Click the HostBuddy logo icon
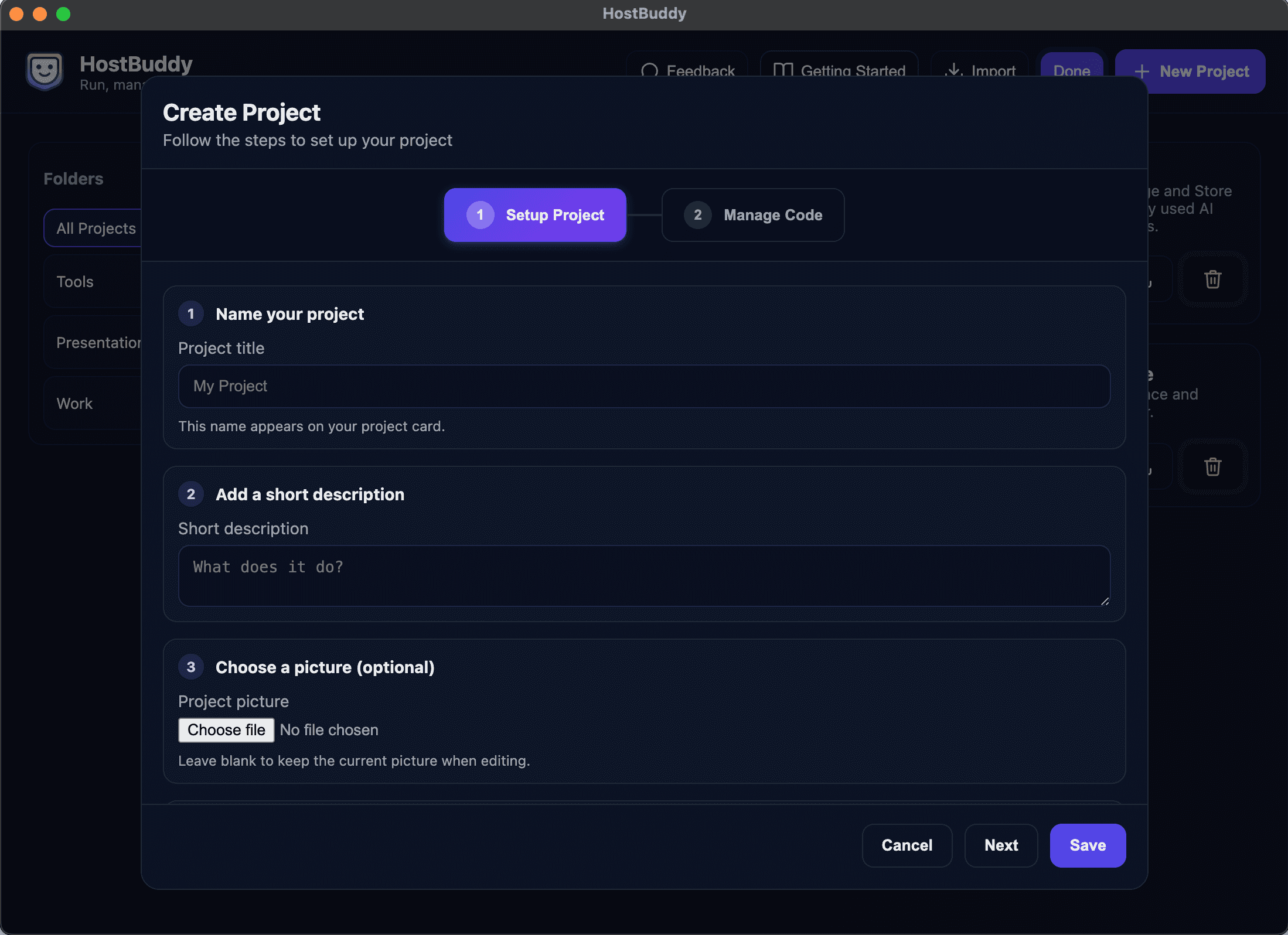 point(45,72)
